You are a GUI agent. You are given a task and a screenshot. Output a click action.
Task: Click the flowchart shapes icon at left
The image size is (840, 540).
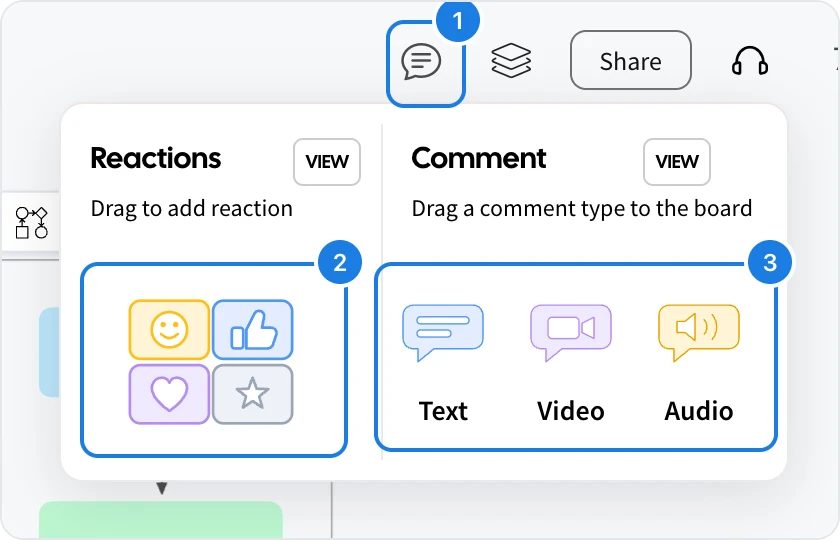click(x=32, y=223)
